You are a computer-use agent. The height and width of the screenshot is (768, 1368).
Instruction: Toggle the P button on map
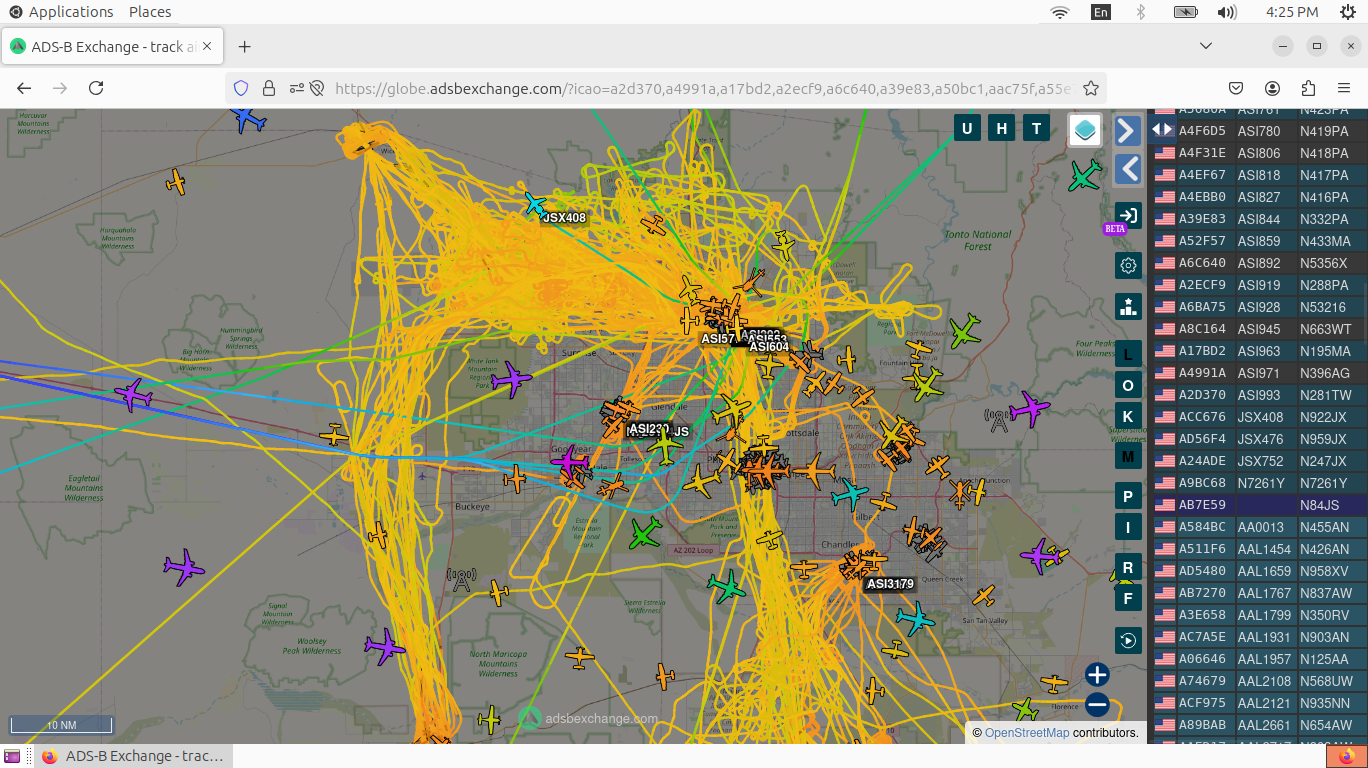click(x=1128, y=497)
